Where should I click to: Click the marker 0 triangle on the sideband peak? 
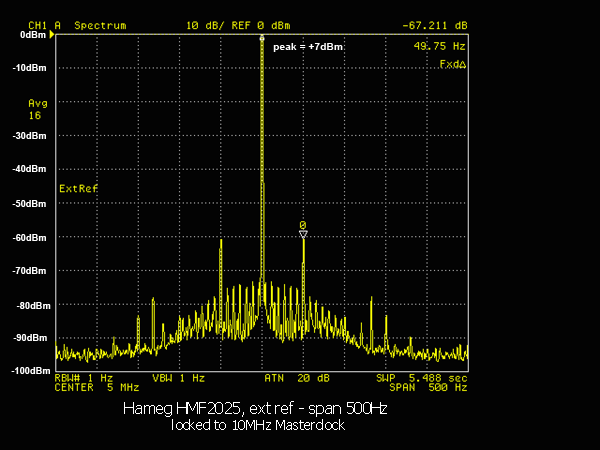[303, 234]
